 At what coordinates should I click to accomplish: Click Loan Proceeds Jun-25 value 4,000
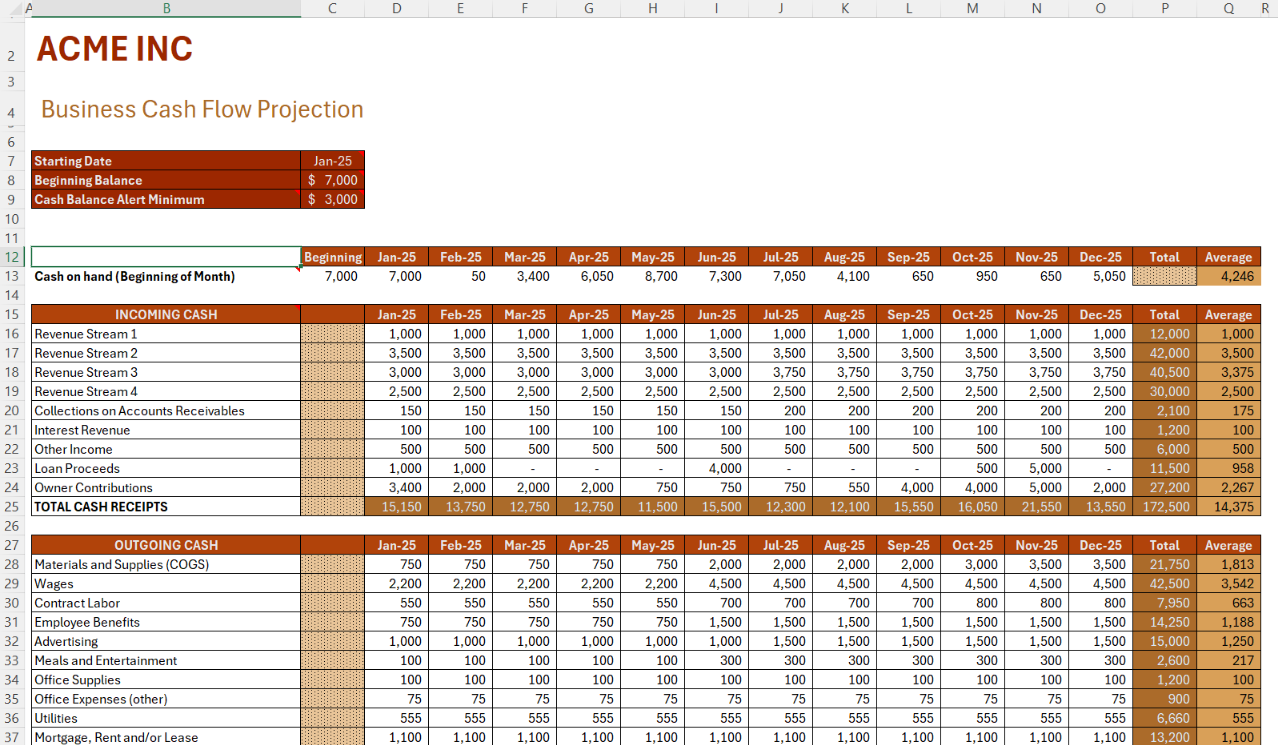click(x=717, y=469)
